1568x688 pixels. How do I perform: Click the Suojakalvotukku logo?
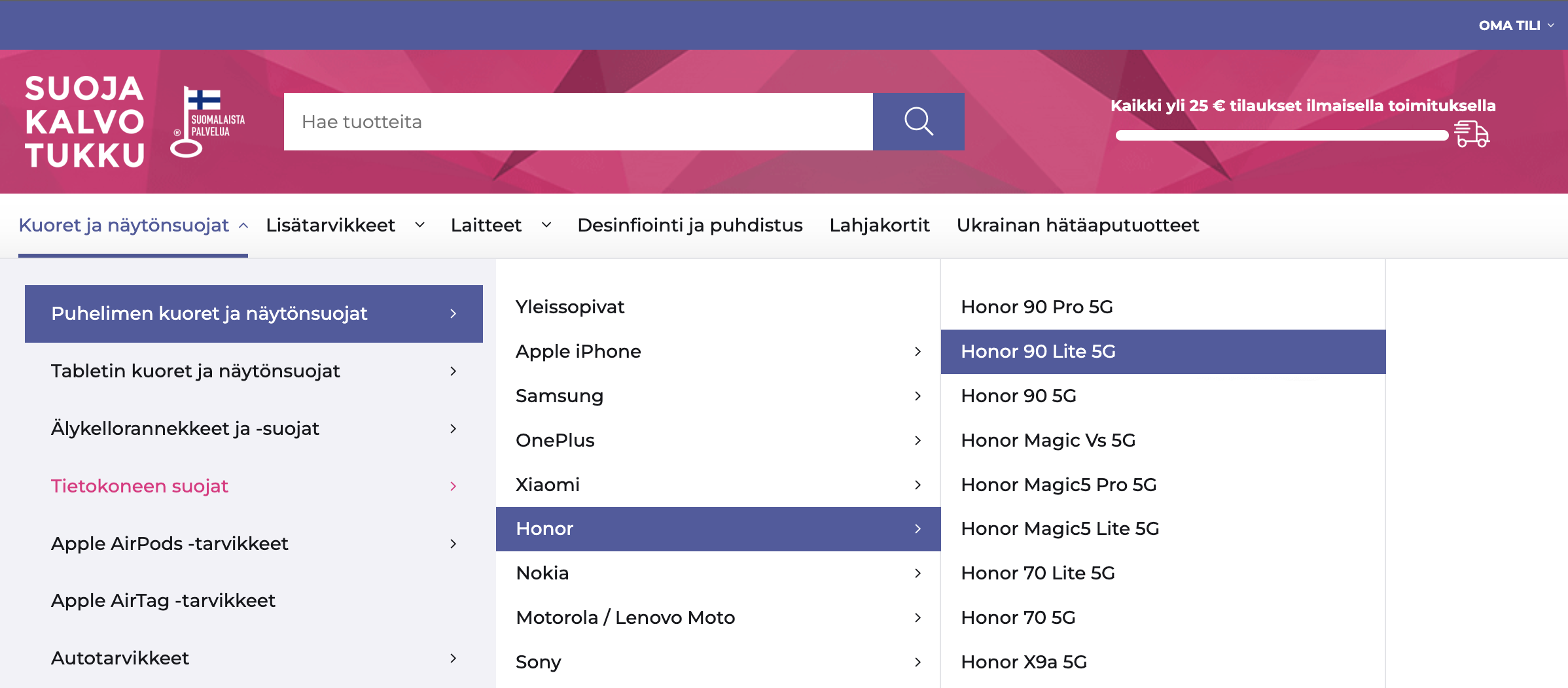84,122
